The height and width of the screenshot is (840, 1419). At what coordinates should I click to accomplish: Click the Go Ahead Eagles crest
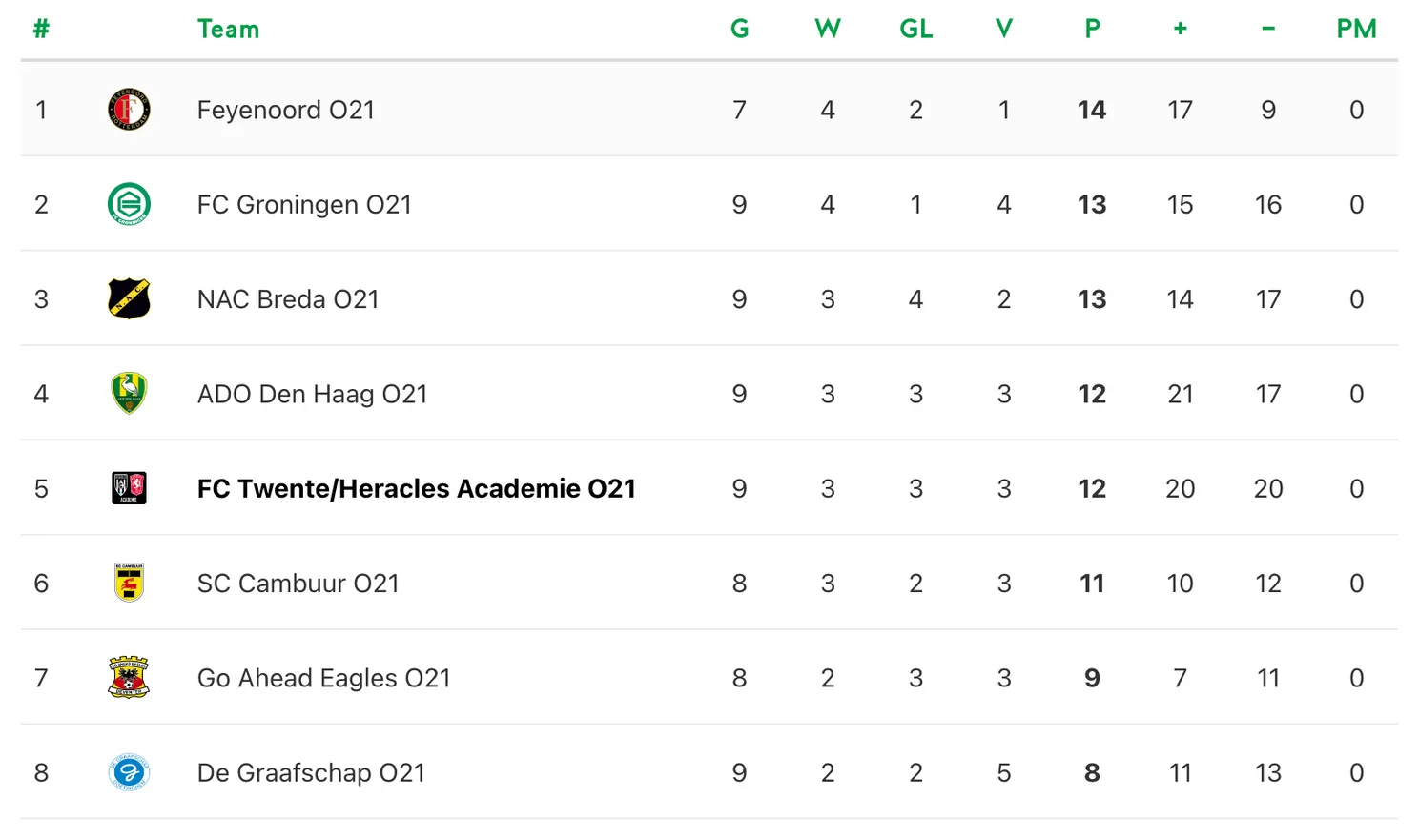tap(129, 677)
